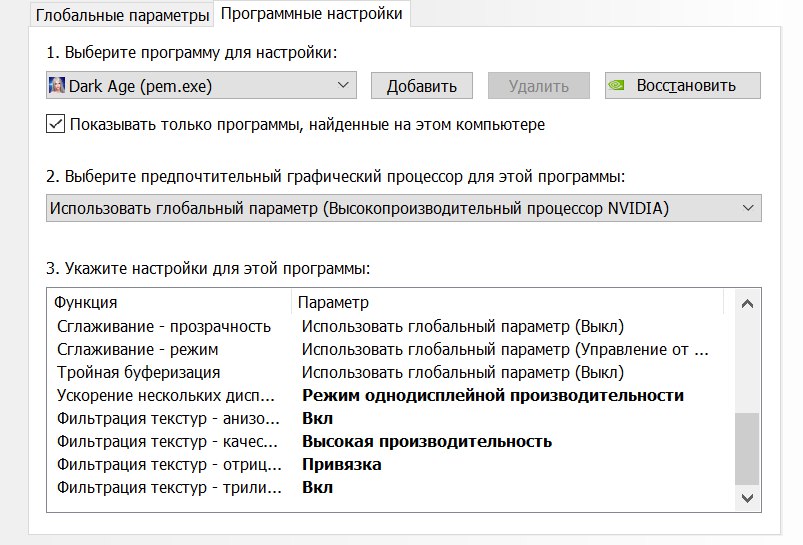Select Фильтрация текстур - анизо... row
The image size is (803, 545).
click(x=391, y=418)
